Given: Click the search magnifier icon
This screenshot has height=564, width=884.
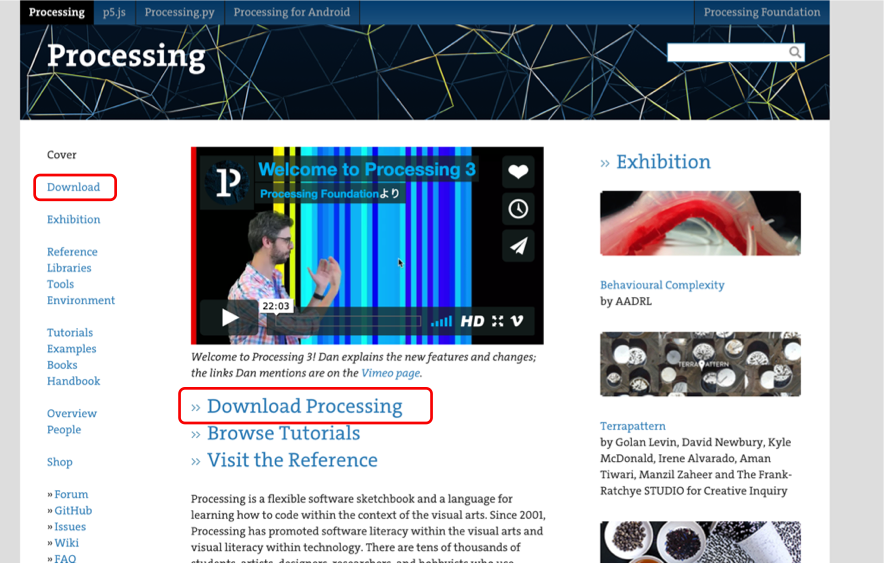Looking at the screenshot, I should 794,52.
